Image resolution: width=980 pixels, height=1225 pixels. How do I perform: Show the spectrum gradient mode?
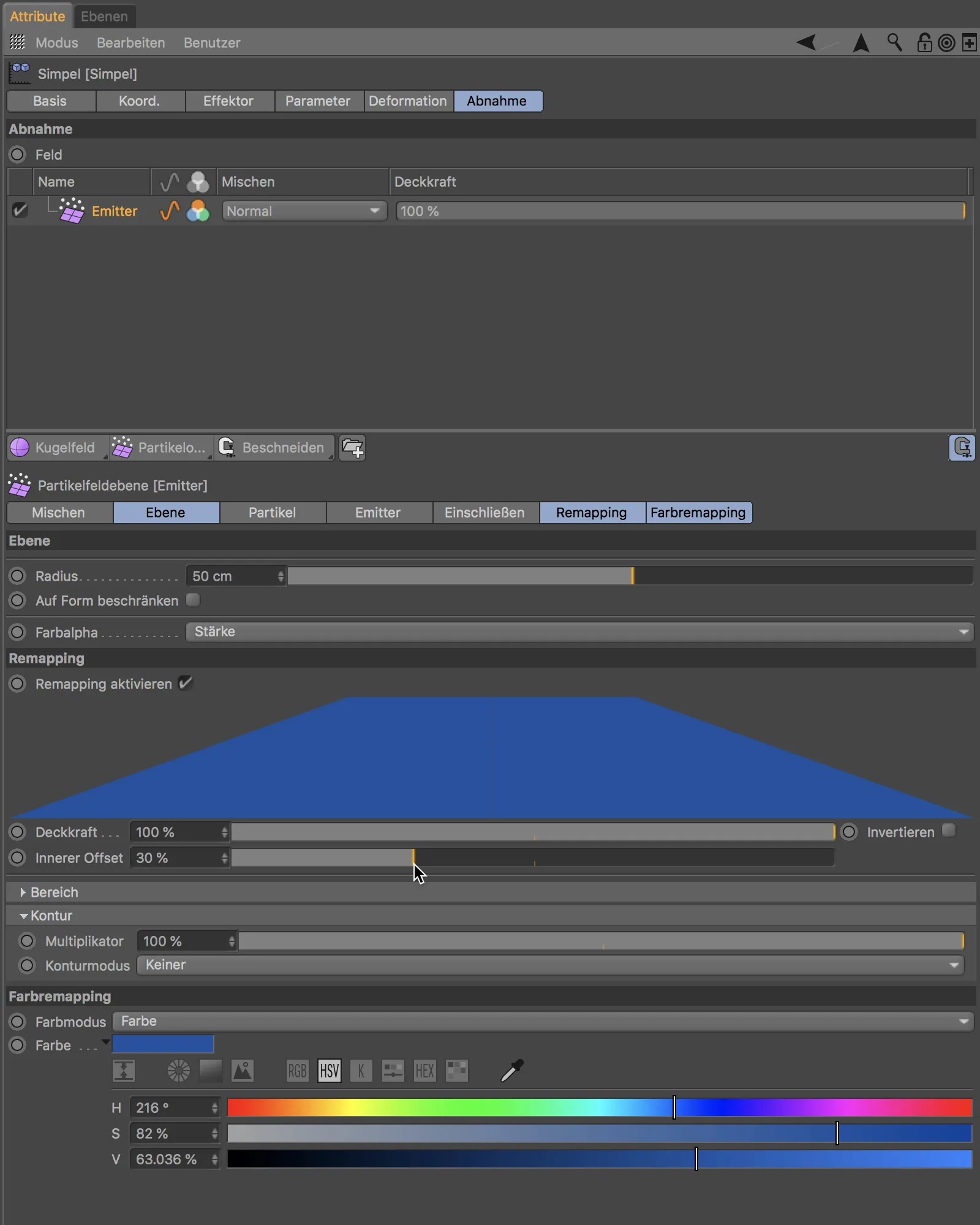click(211, 1071)
